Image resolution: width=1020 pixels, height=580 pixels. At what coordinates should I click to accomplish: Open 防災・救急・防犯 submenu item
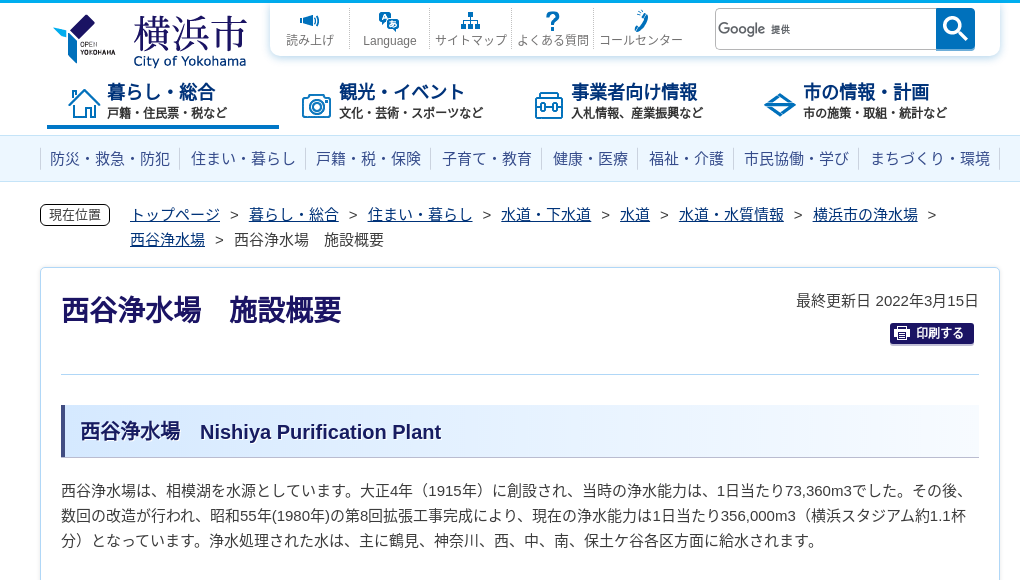point(110,158)
